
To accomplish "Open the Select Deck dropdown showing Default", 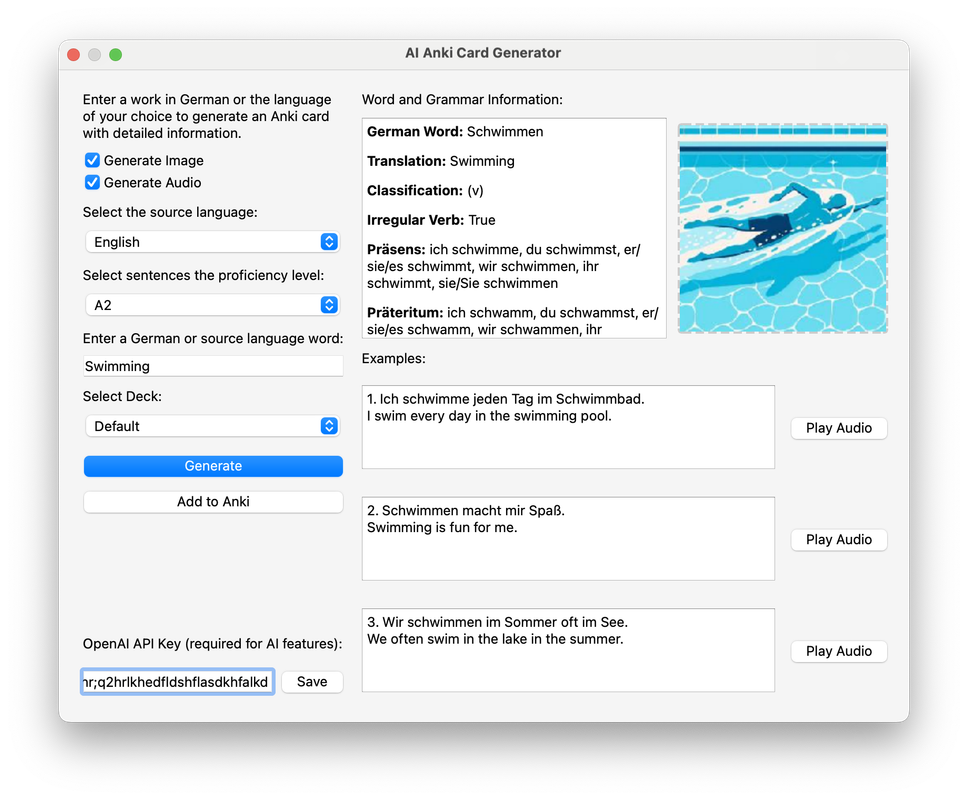I will click(213, 426).
